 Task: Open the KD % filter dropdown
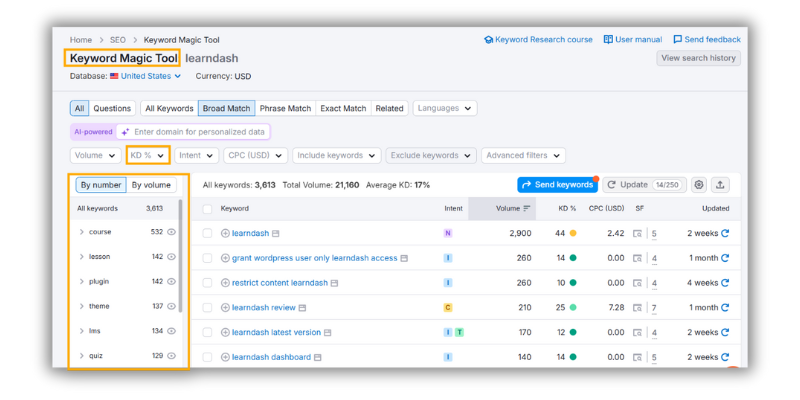click(x=147, y=156)
